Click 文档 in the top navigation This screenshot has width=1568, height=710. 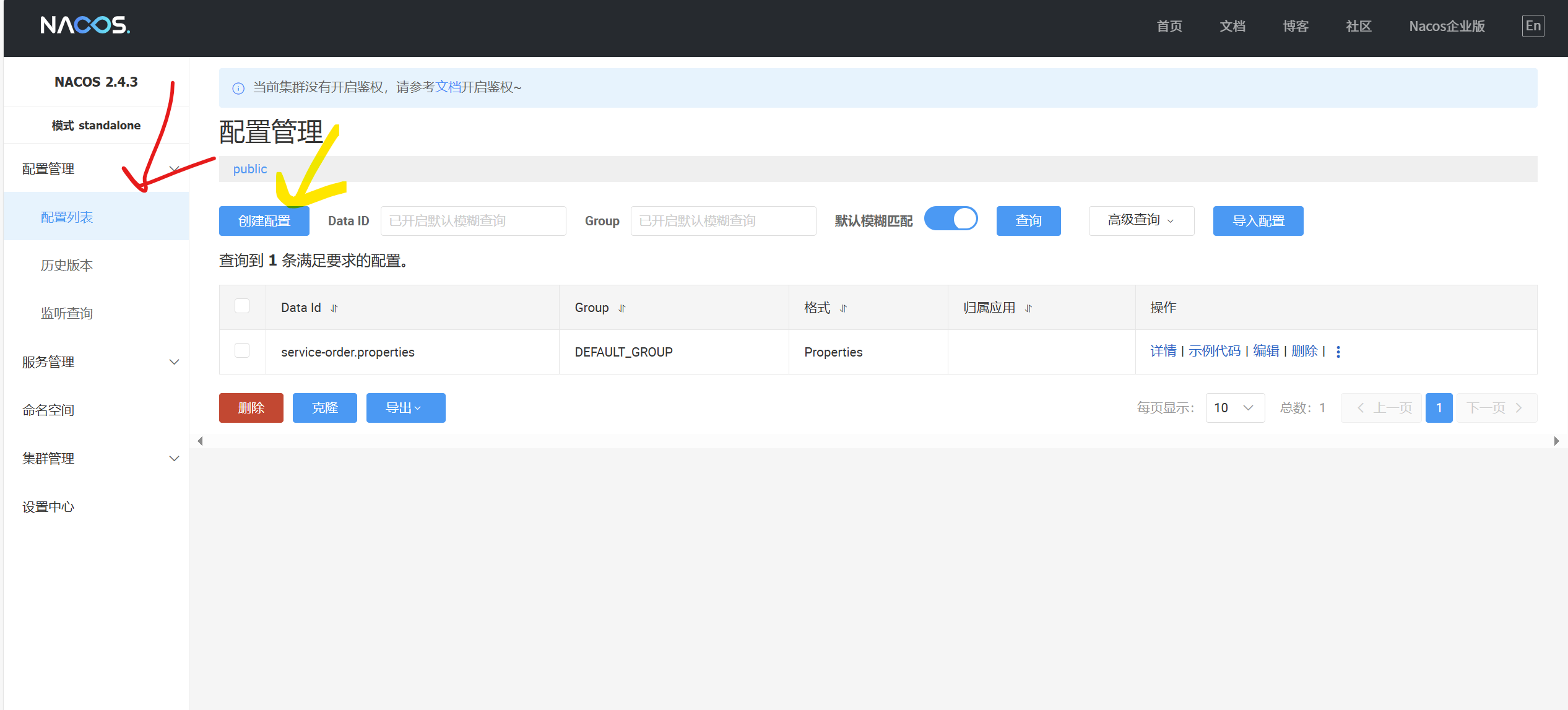click(1232, 27)
